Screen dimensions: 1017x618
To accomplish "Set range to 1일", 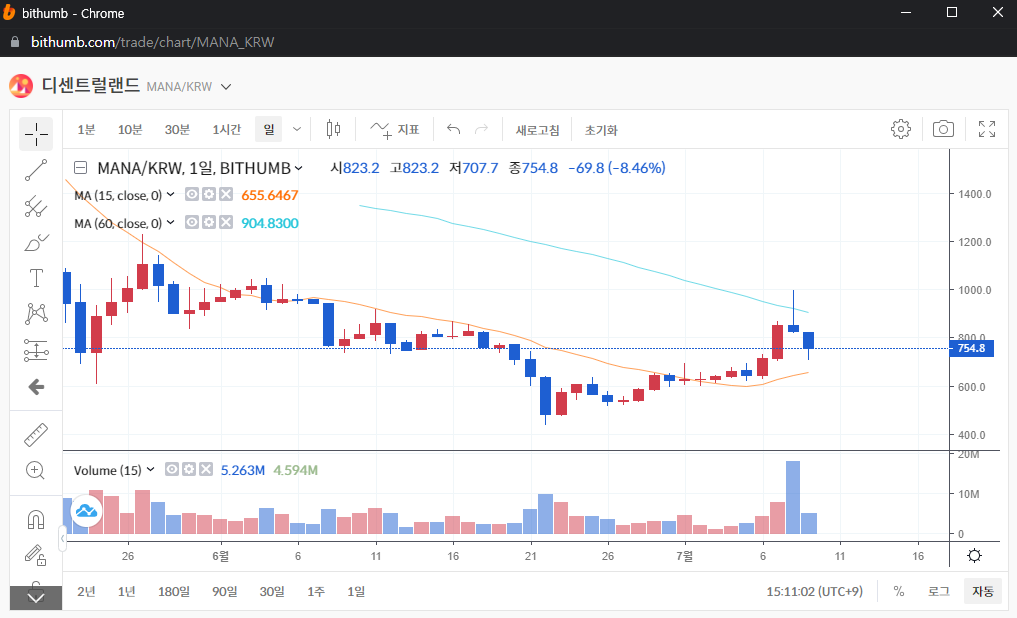I will click(355, 591).
